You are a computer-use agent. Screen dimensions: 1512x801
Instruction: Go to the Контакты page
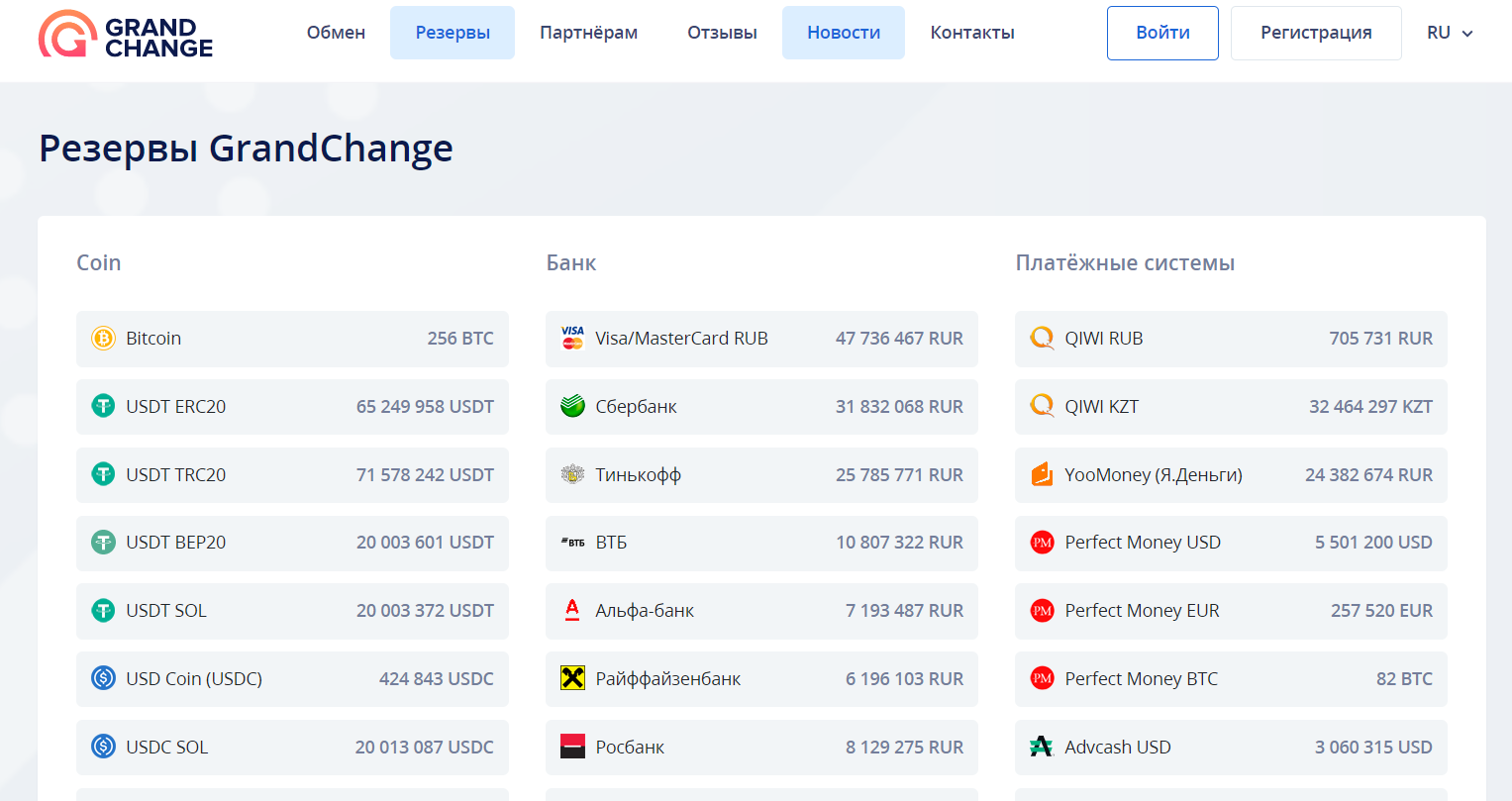[972, 33]
